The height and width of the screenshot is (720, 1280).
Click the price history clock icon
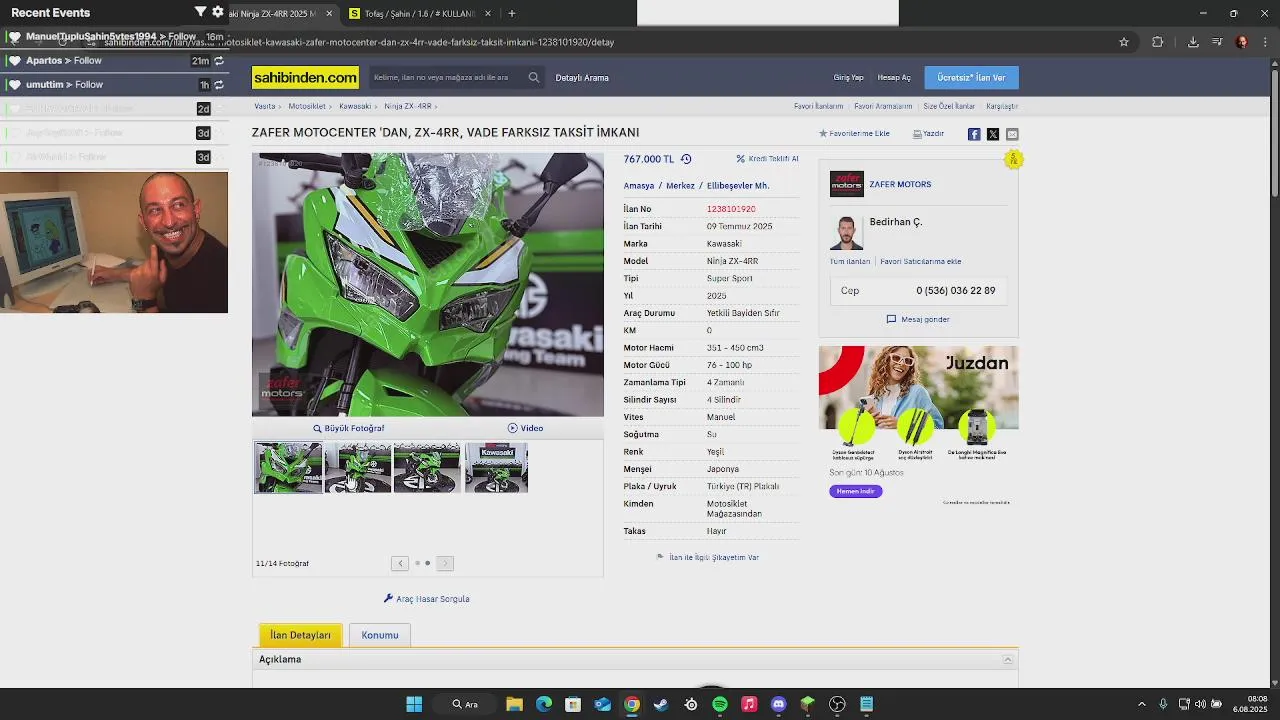click(x=686, y=159)
